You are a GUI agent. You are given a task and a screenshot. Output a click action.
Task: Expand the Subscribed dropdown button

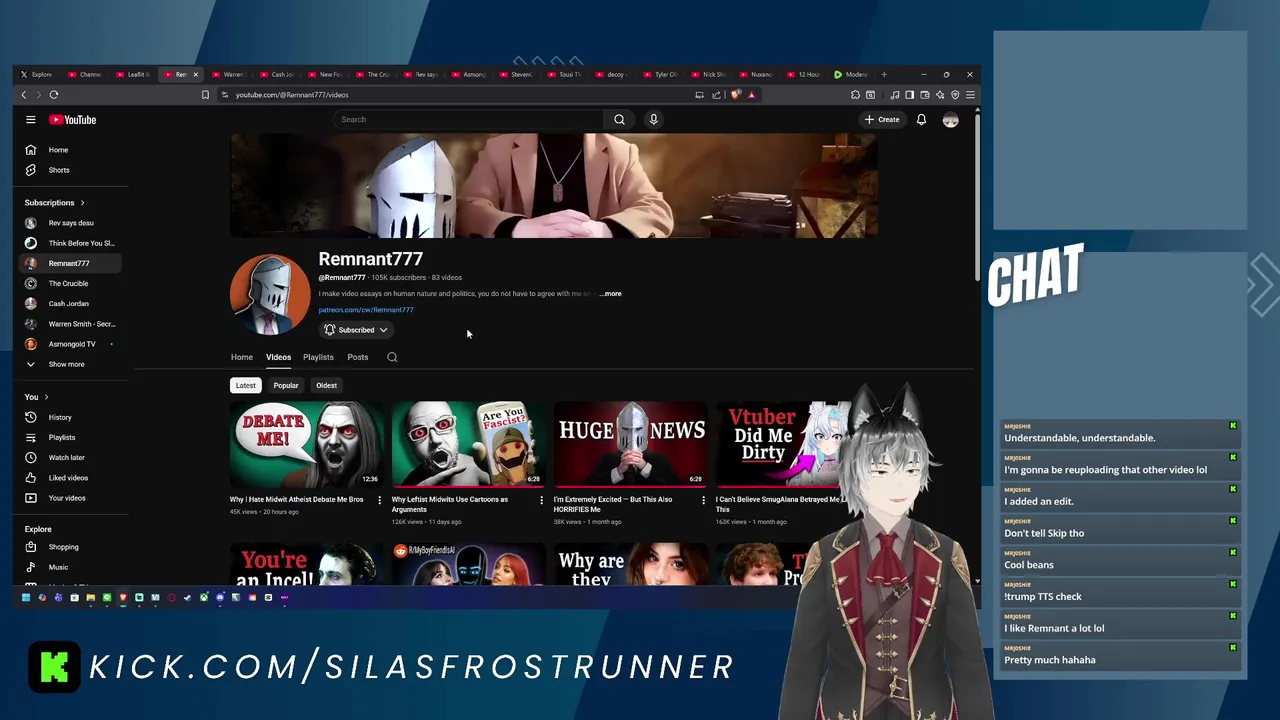356,330
